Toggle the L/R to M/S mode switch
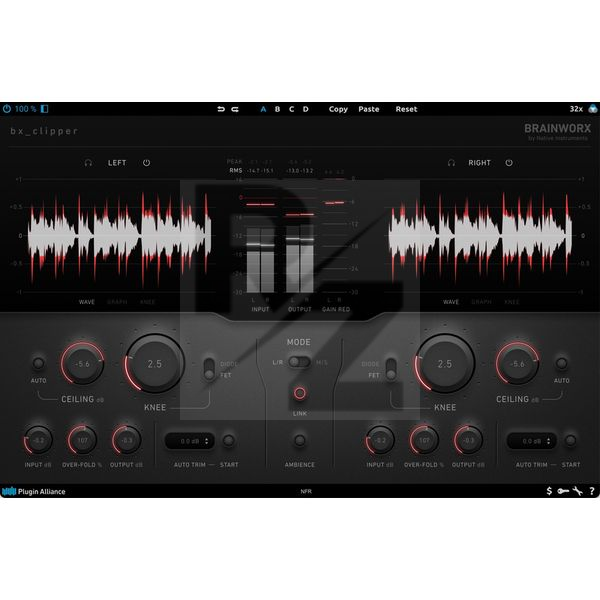The height and width of the screenshot is (600, 600). 299,362
